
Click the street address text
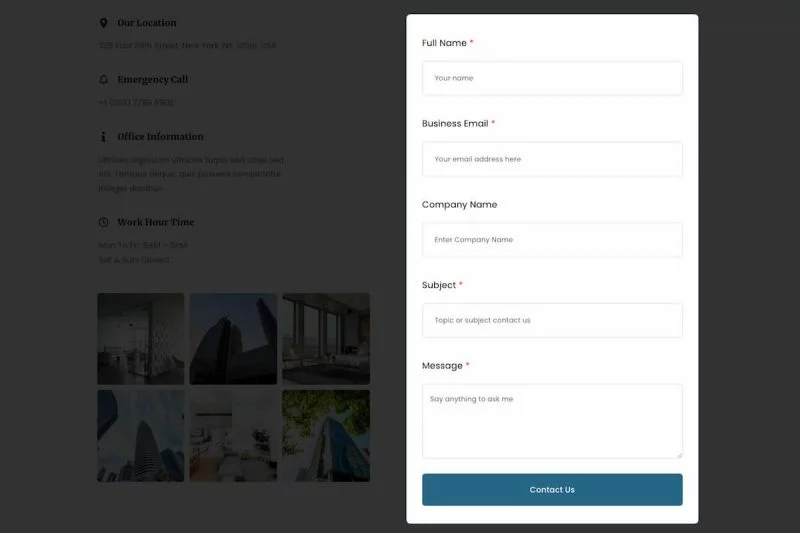(187, 45)
